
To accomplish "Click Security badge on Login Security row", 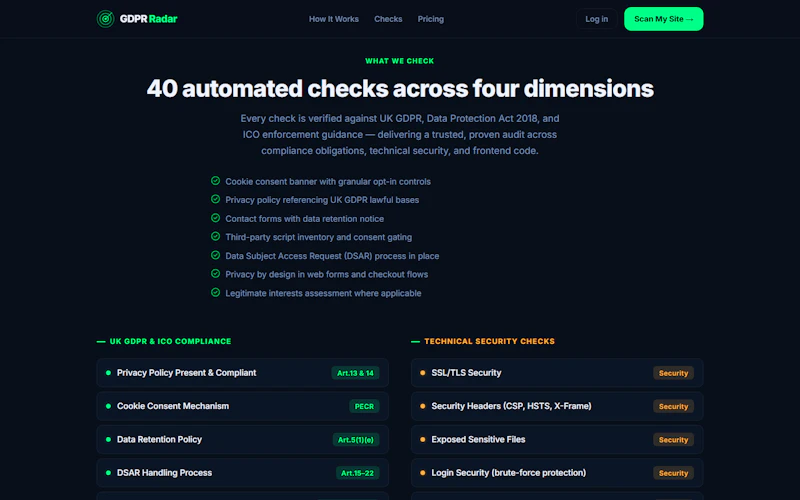I will coord(673,473).
